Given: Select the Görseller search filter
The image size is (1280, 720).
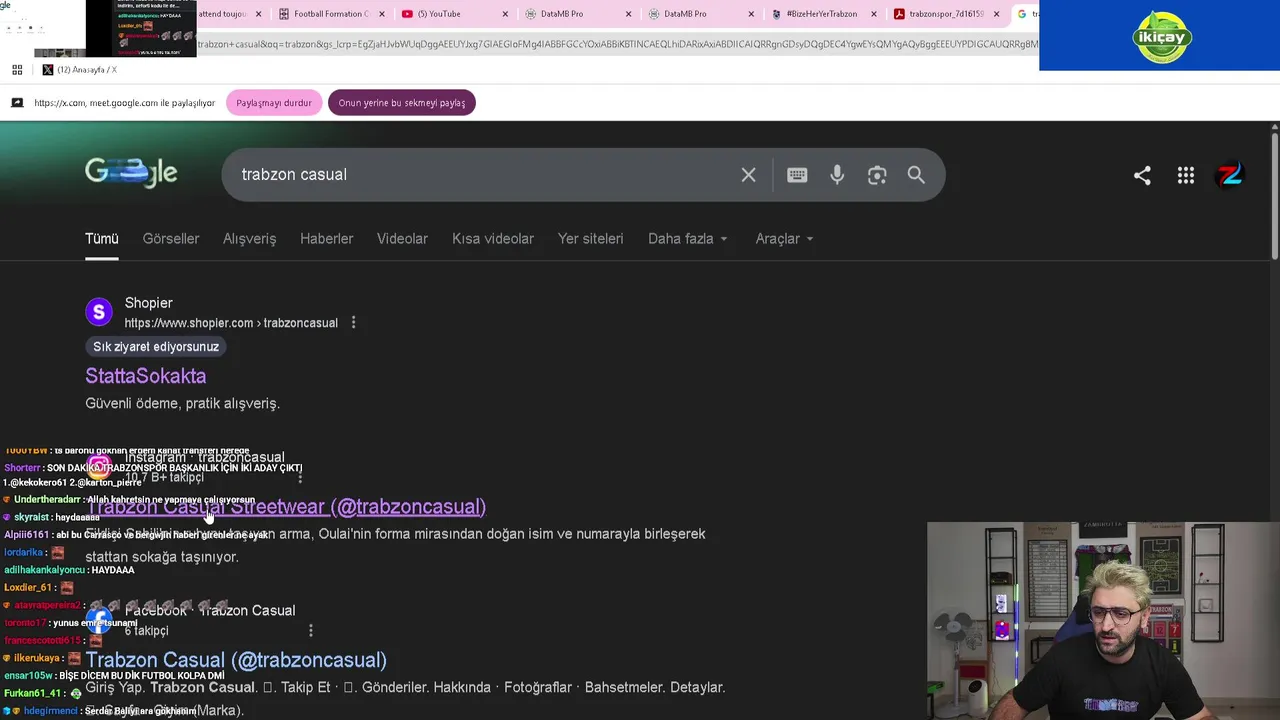Looking at the screenshot, I should pyautogui.click(x=171, y=238).
